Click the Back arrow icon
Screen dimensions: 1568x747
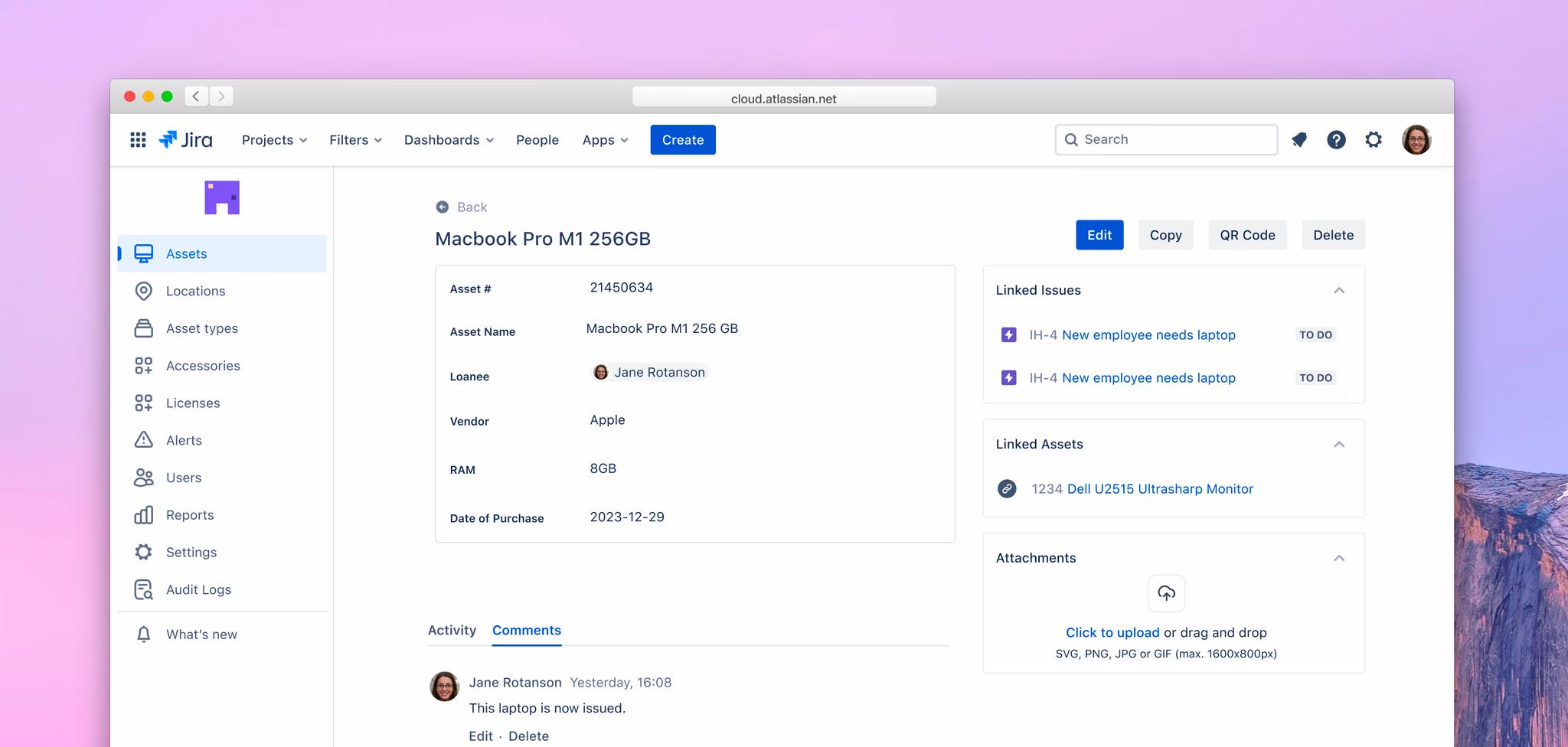click(443, 207)
